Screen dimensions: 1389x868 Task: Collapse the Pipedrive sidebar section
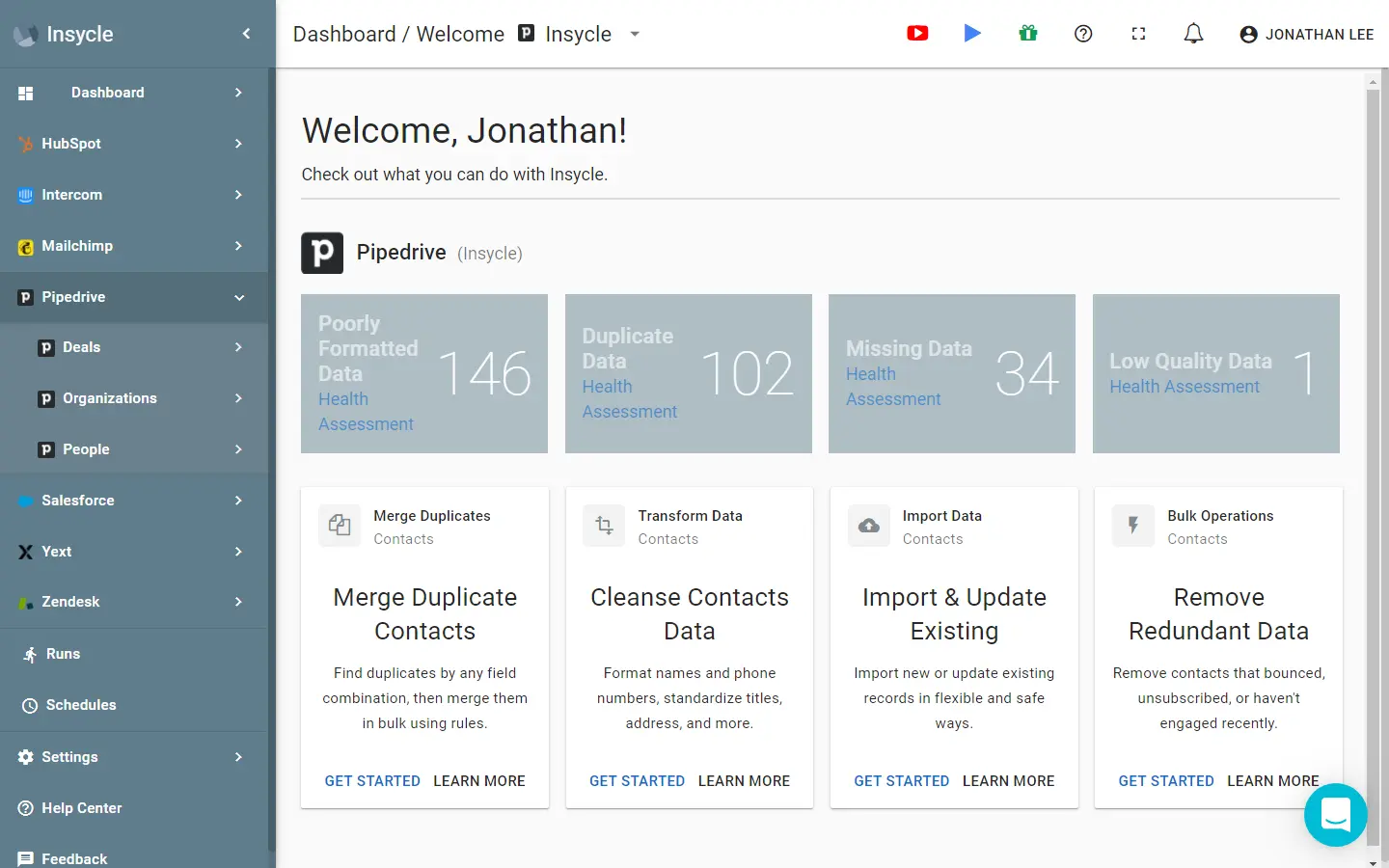point(238,297)
